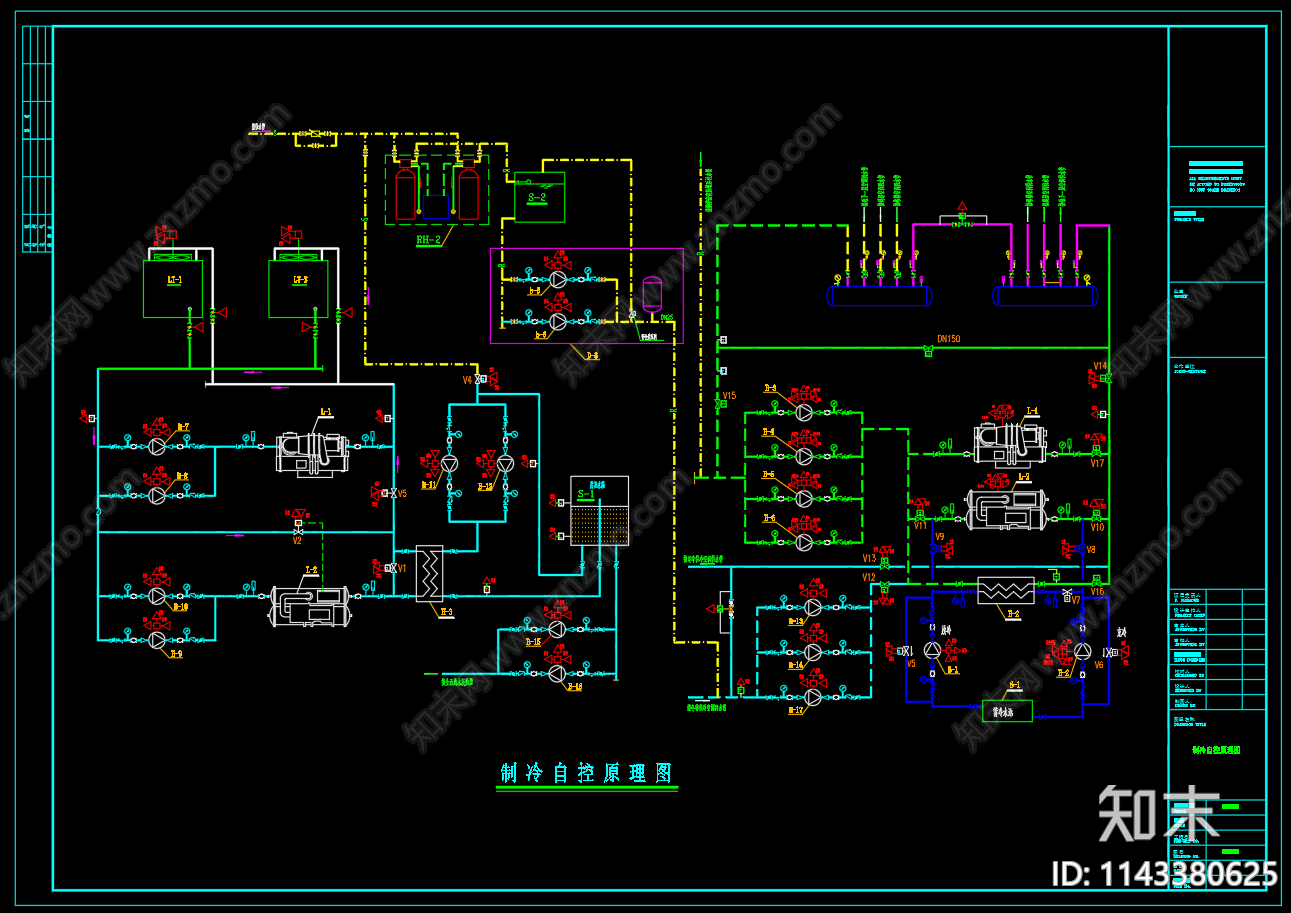Select the V12 valve label
This screenshot has height=913, width=1291.
[869, 577]
